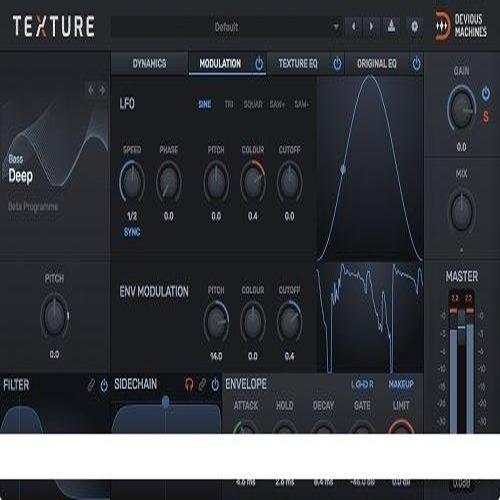Select the TRI LFO waveform
The height and width of the screenshot is (500, 500).
coord(229,105)
